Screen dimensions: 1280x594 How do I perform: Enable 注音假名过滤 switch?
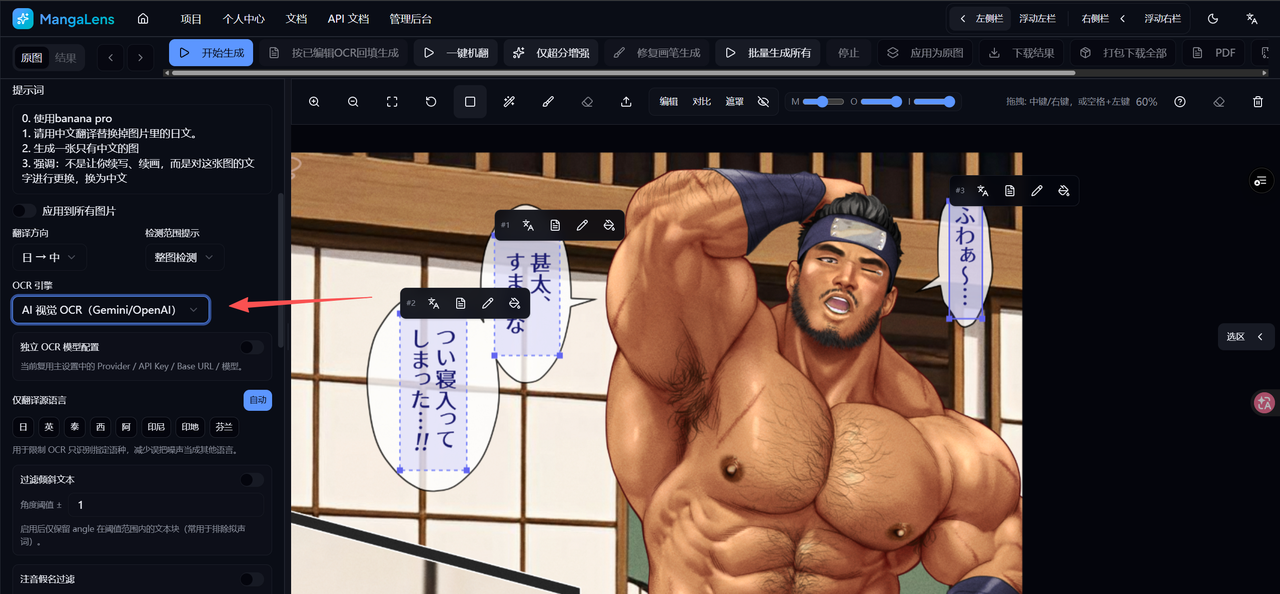(252, 579)
